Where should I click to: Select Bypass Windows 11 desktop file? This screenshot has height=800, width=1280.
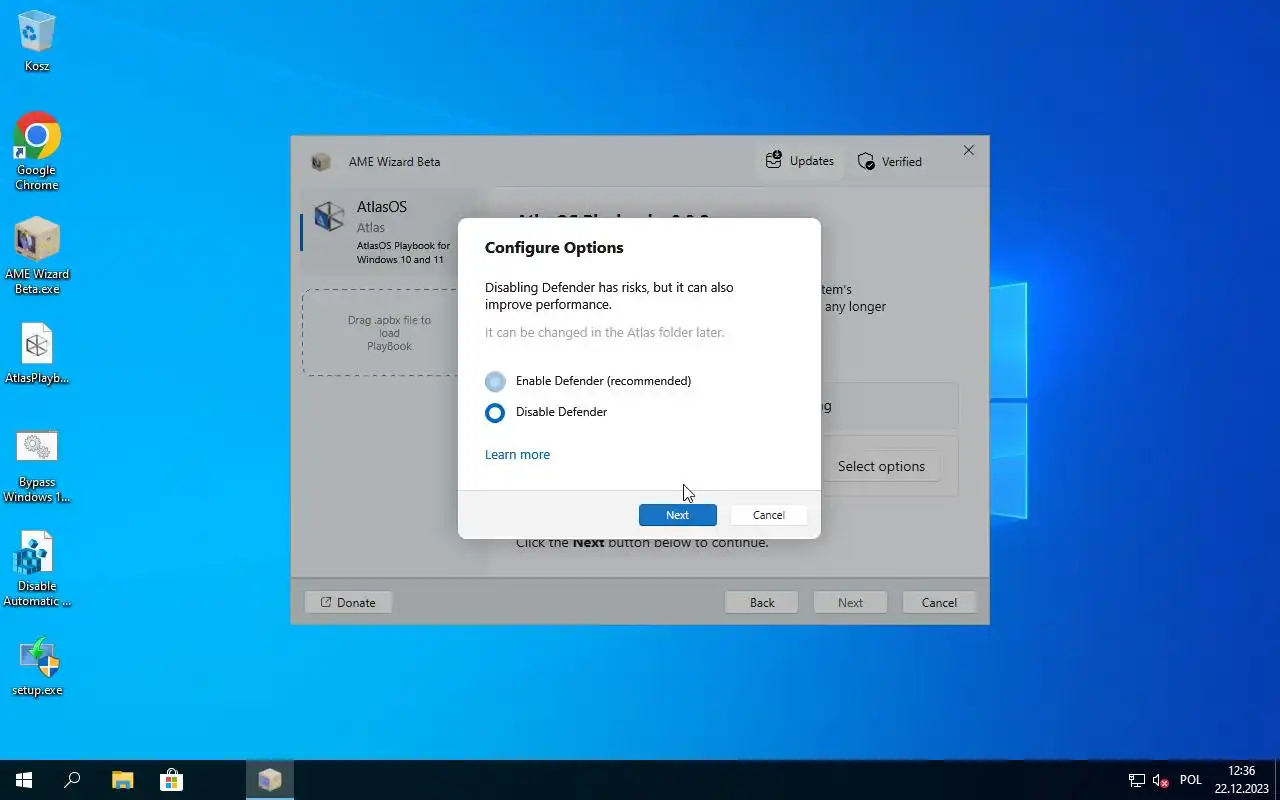pos(37,466)
